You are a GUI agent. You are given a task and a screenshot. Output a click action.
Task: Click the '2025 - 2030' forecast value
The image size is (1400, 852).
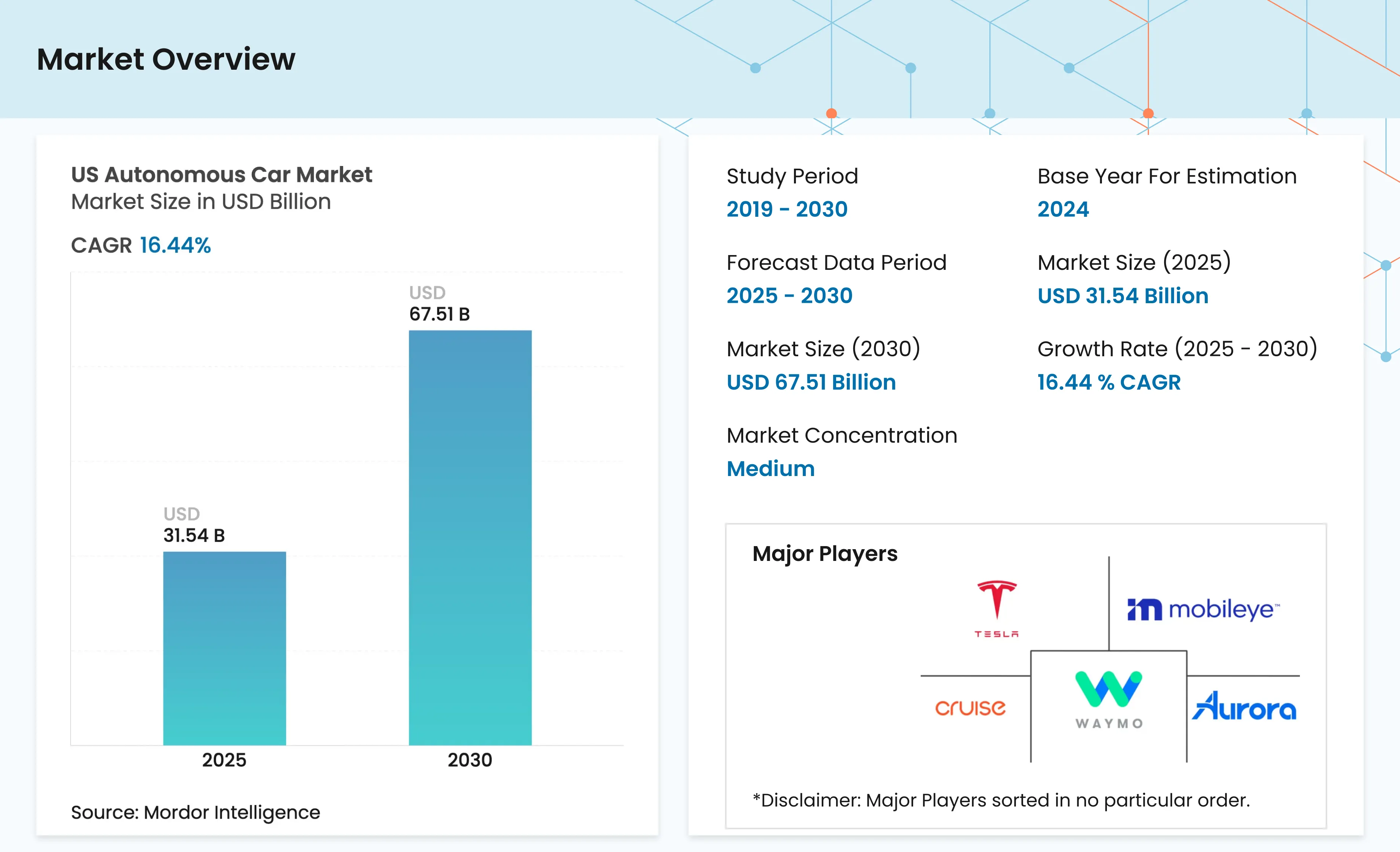coord(790,295)
